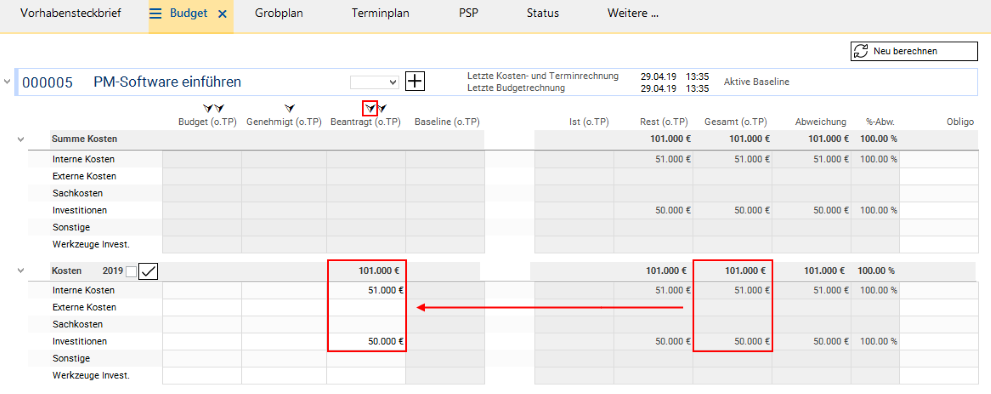Screen dimensions: 991x394
Task: Click the Obligo column header
Action: (x=960, y=122)
